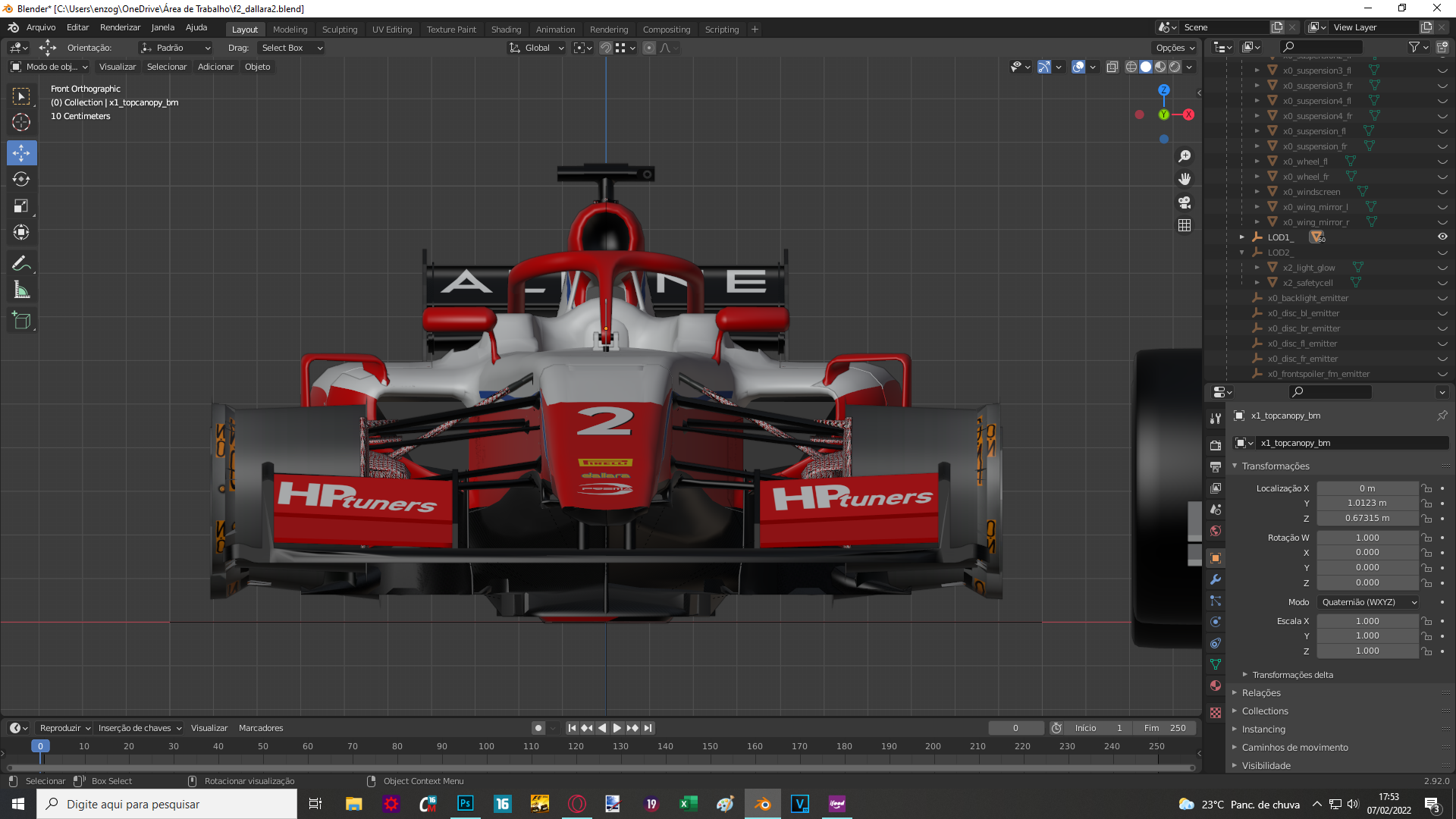Open the Renderizar menu
Image resolution: width=1456 pixels, height=819 pixels.
(120, 27)
